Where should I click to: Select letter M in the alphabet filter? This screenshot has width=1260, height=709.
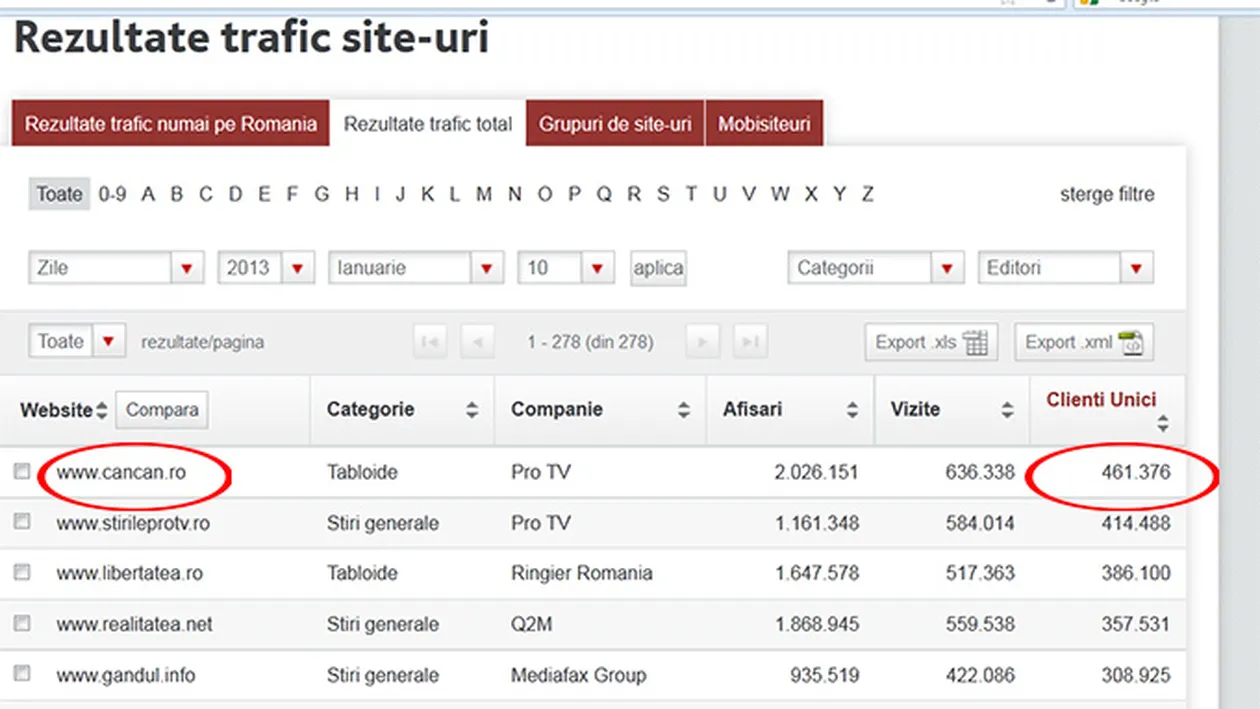[x=485, y=194]
